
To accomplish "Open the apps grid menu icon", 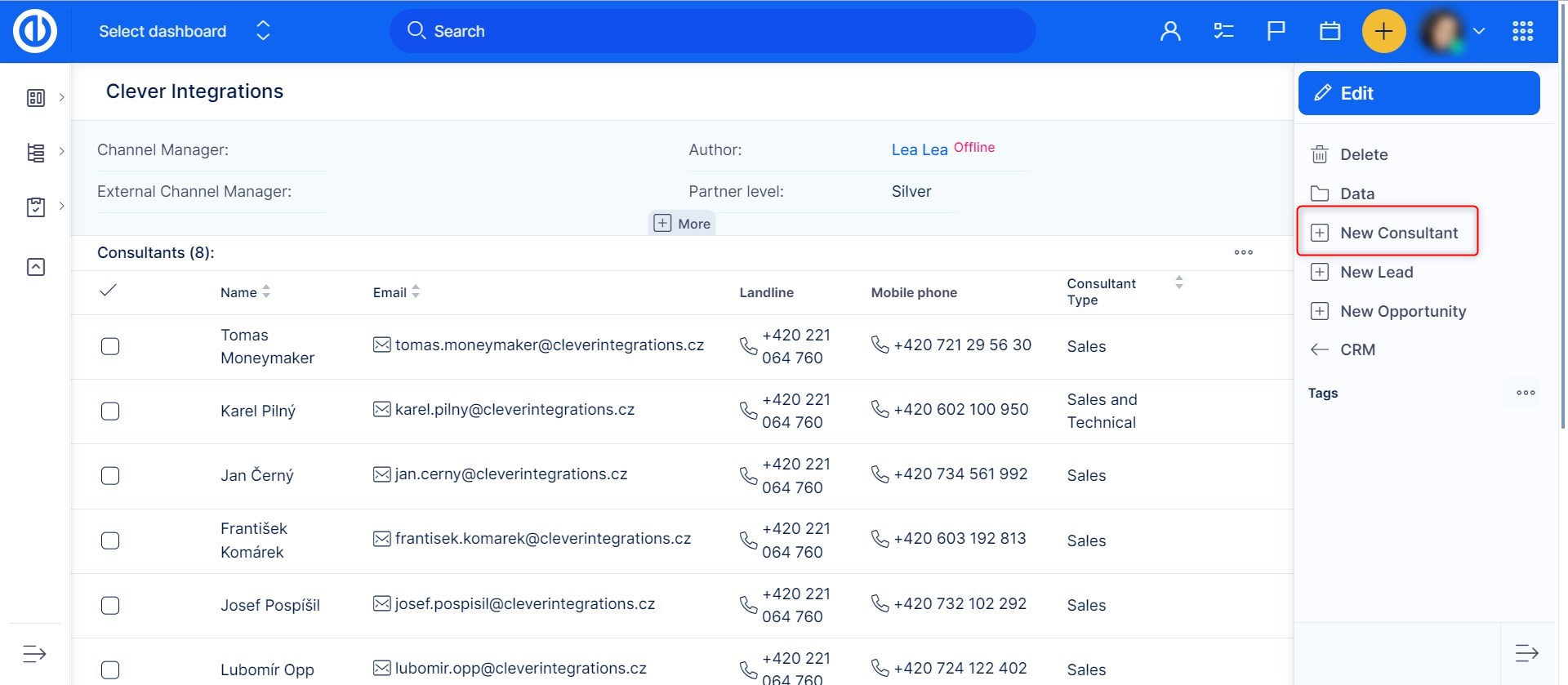I will (1522, 32).
